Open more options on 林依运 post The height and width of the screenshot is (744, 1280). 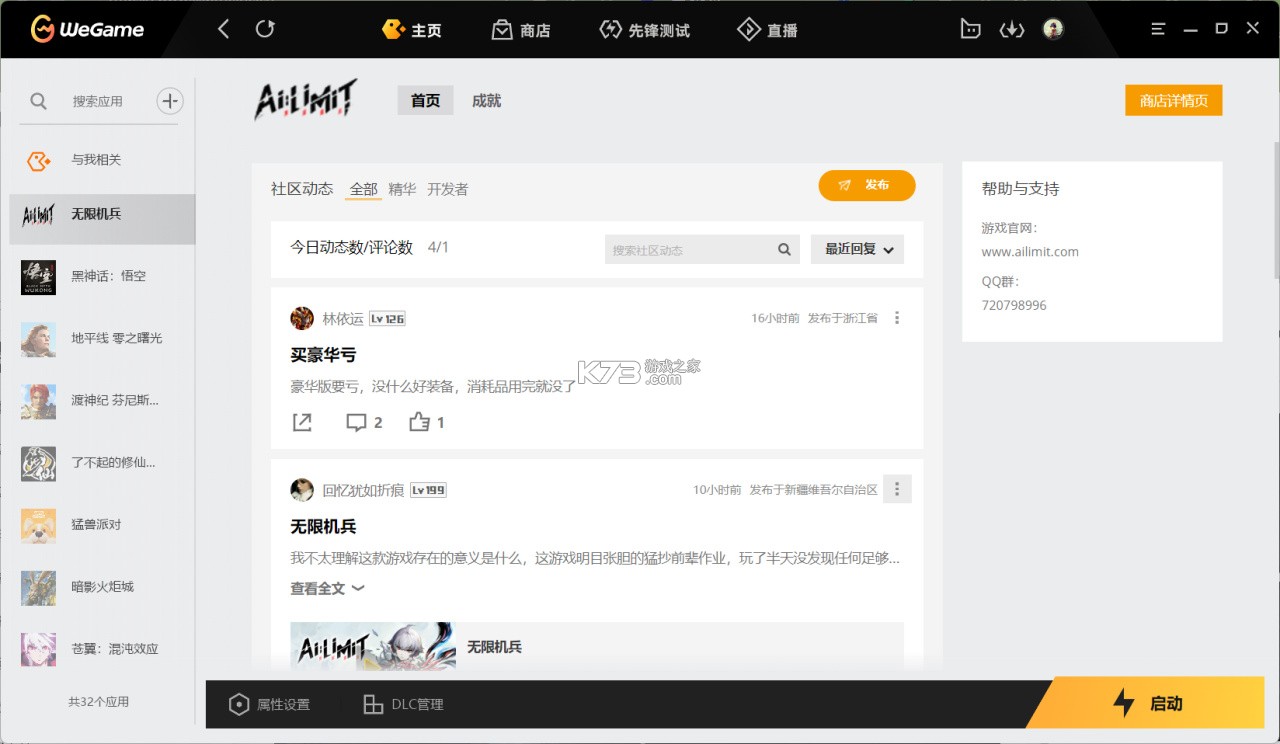click(897, 318)
